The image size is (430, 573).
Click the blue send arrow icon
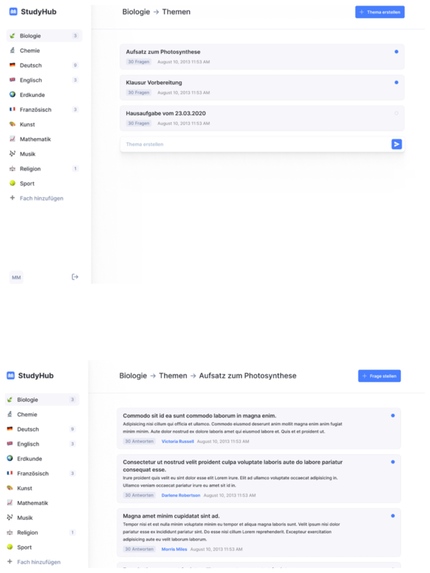pyautogui.click(x=396, y=144)
